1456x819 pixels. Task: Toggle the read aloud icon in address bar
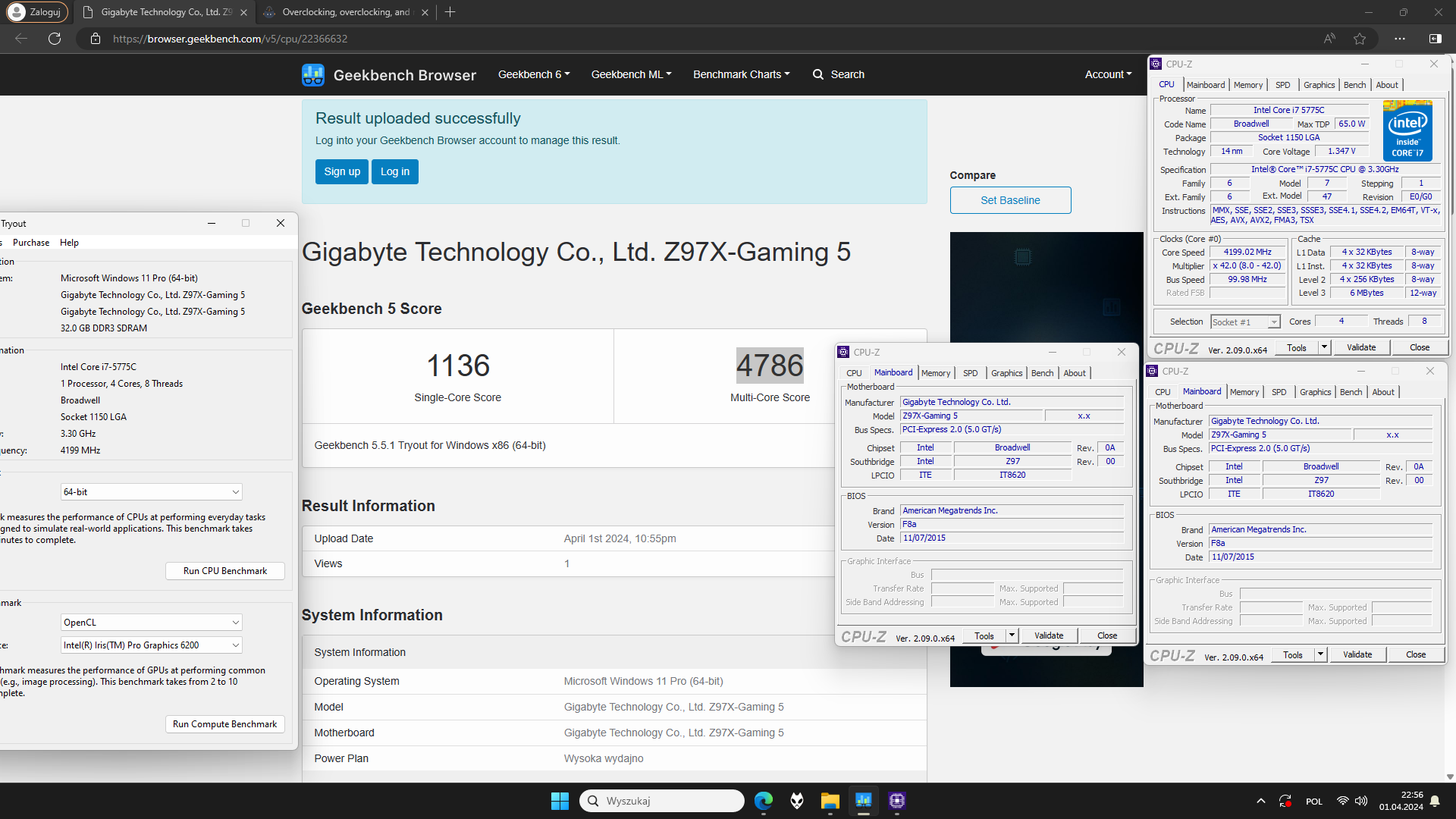[1329, 39]
